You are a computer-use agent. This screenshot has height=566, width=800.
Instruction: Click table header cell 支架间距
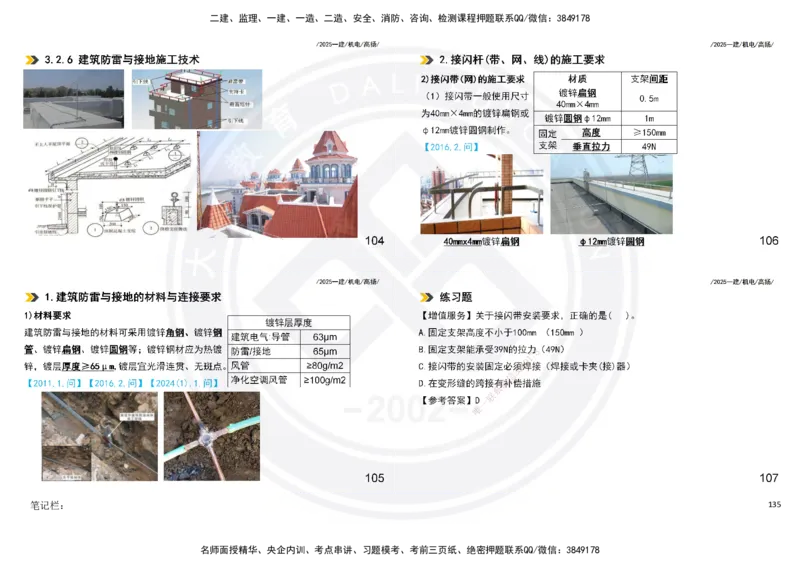click(649, 79)
